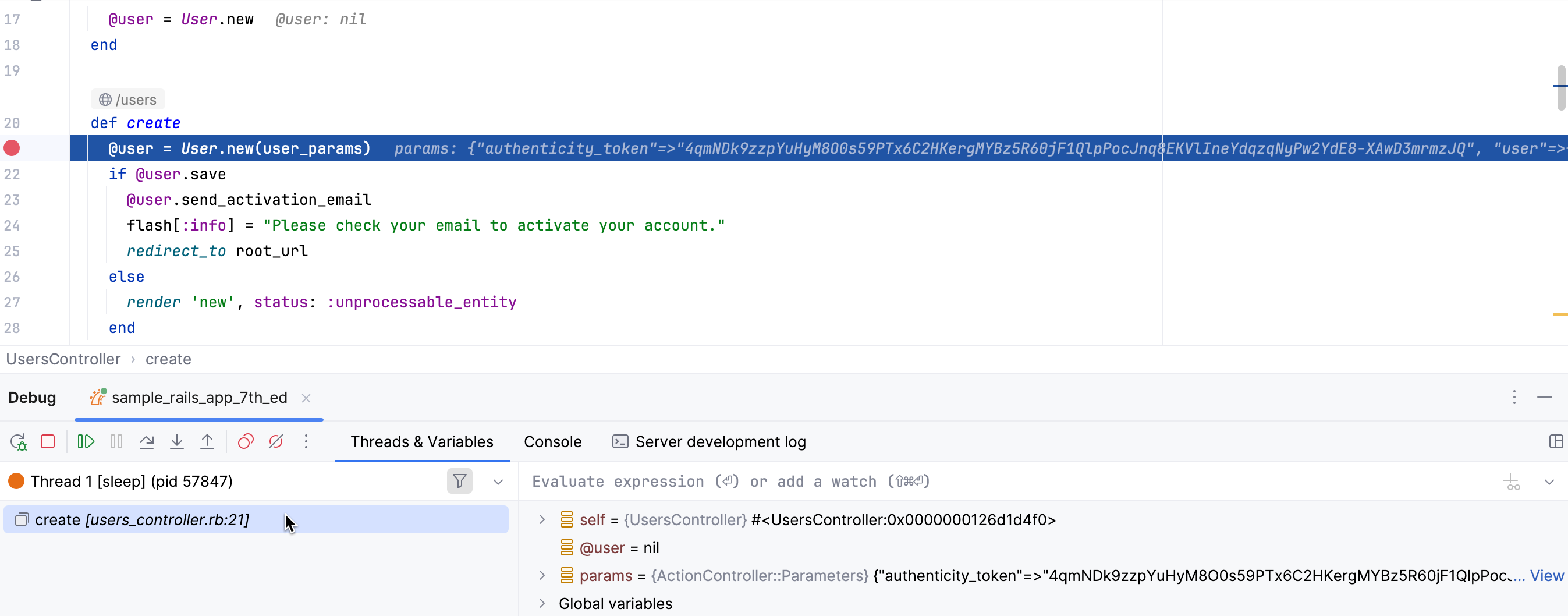The height and width of the screenshot is (616, 1568).
Task: Click the View link for params value
Action: click(1546, 576)
